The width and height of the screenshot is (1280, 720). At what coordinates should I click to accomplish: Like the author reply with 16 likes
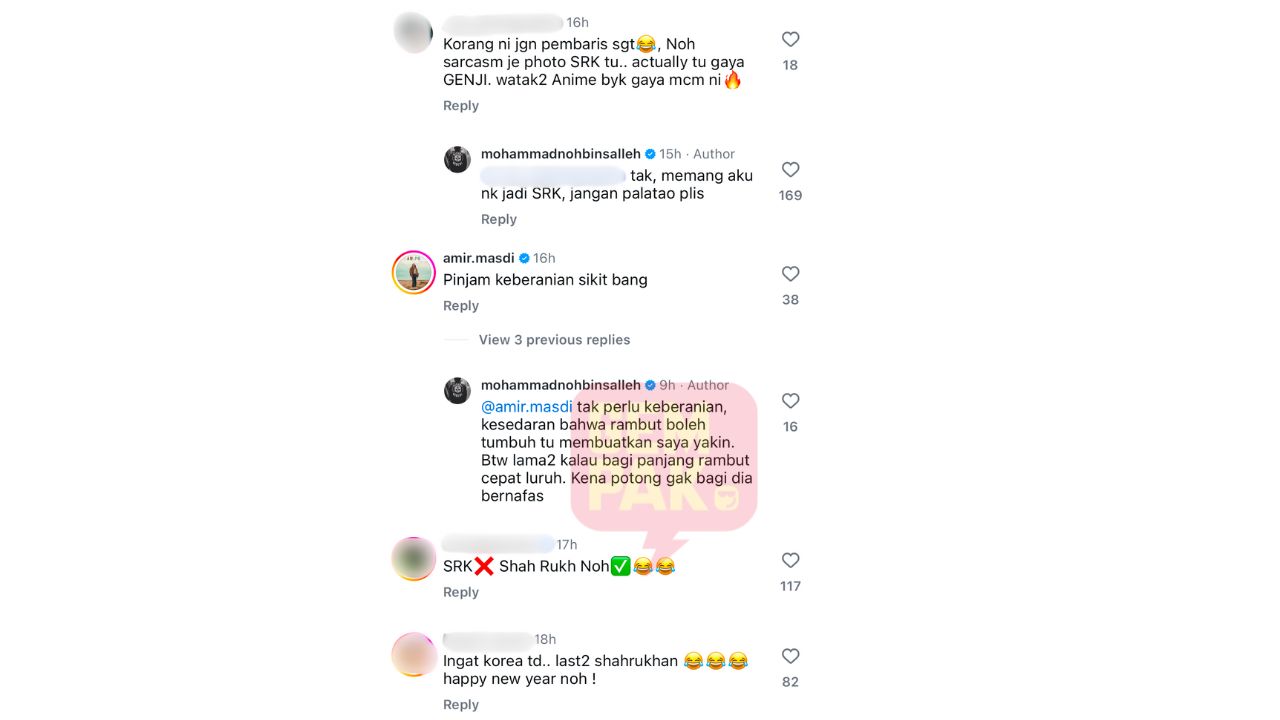coord(790,400)
